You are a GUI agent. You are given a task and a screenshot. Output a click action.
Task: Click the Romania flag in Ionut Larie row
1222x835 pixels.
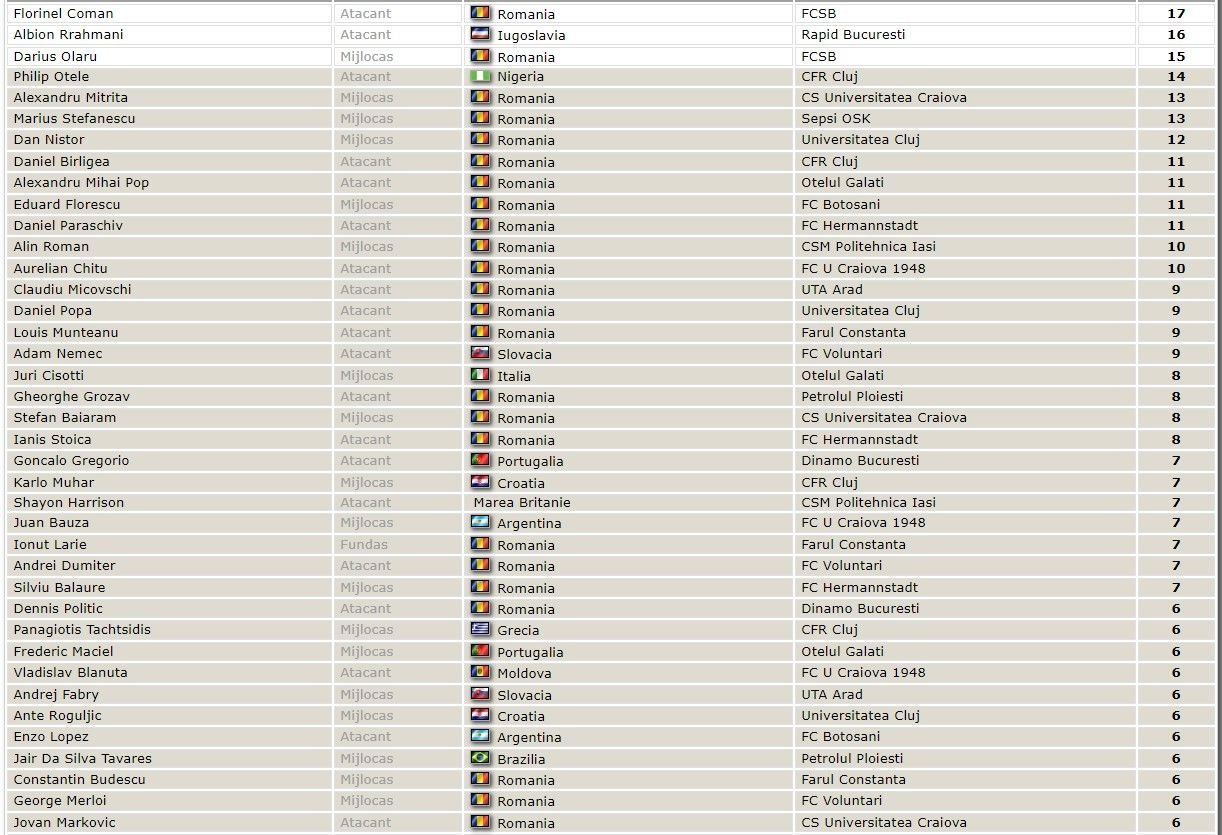[481, 545]
